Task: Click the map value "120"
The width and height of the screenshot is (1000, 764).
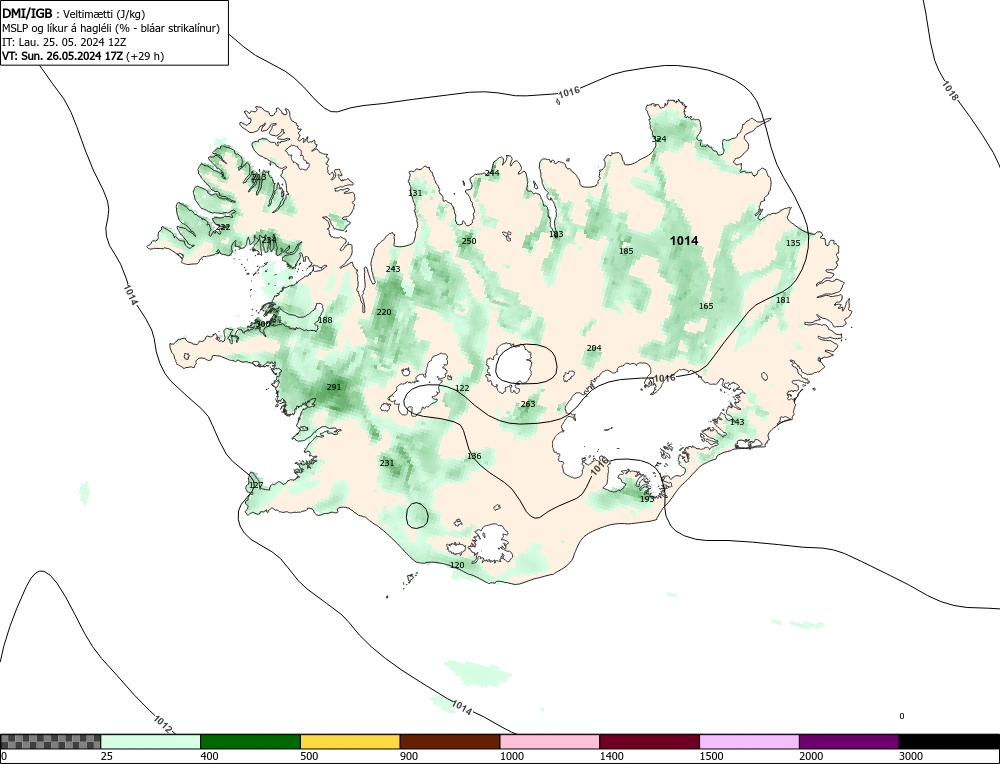Action: pos(457,565)
